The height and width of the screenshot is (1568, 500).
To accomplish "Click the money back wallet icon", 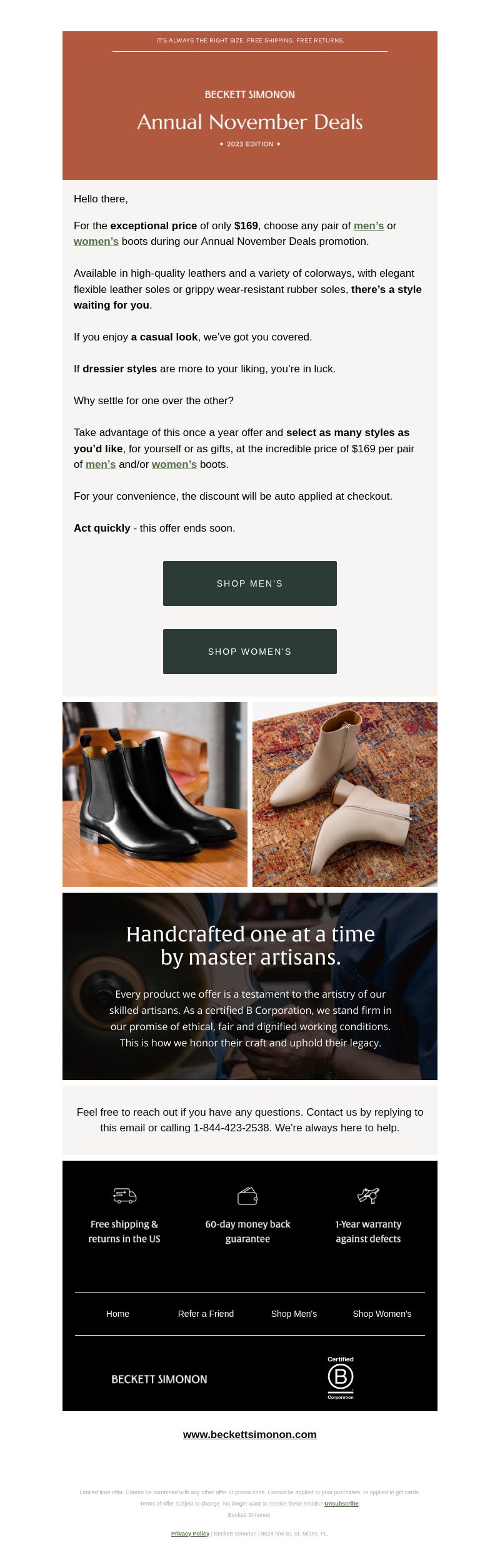I will click(x=247, y=1196).
